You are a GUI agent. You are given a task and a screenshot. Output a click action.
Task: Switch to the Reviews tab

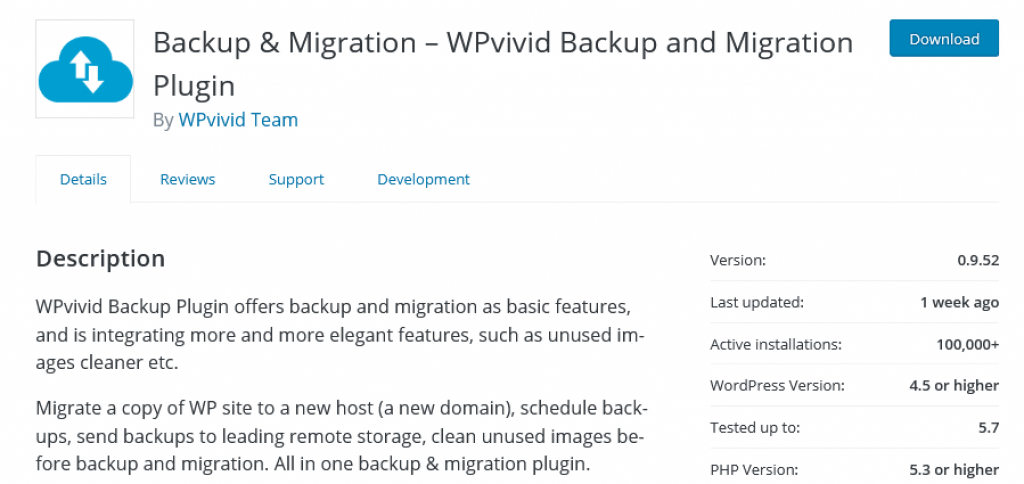pos(187,179)
